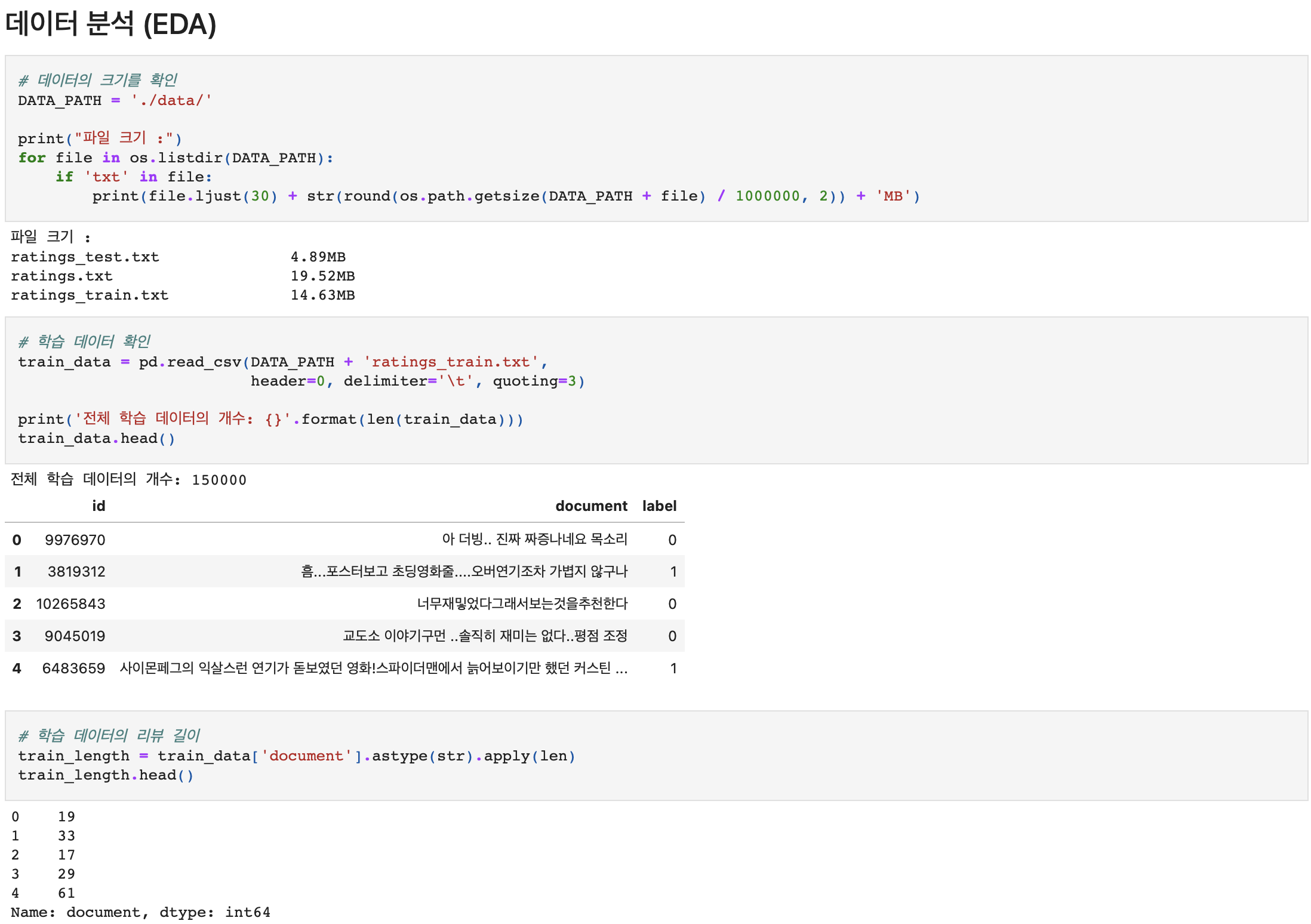Select table row with id 10265843
Image resolution: width=1311 pixels, height=924 pixels.
pyautogui.click(x=344, y=604)
